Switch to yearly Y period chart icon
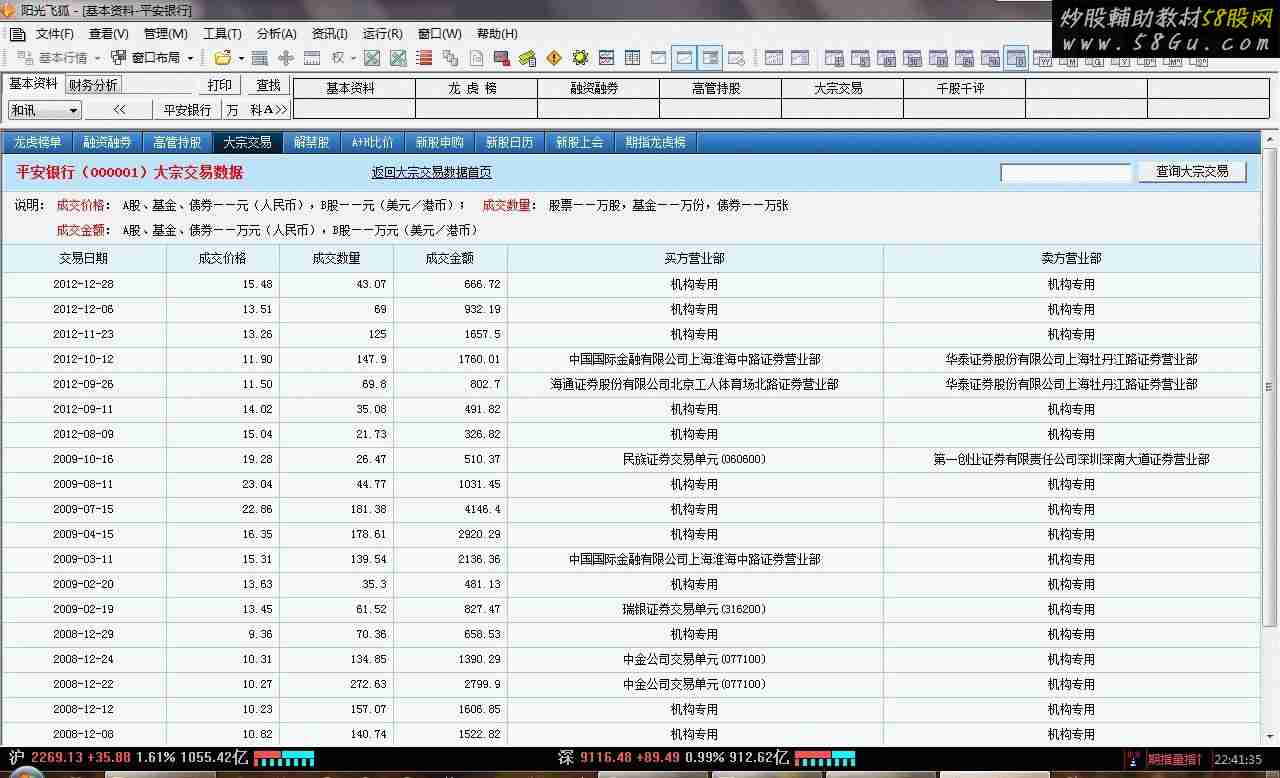Screen dimensions: 1280x778 pos(1121,61)
